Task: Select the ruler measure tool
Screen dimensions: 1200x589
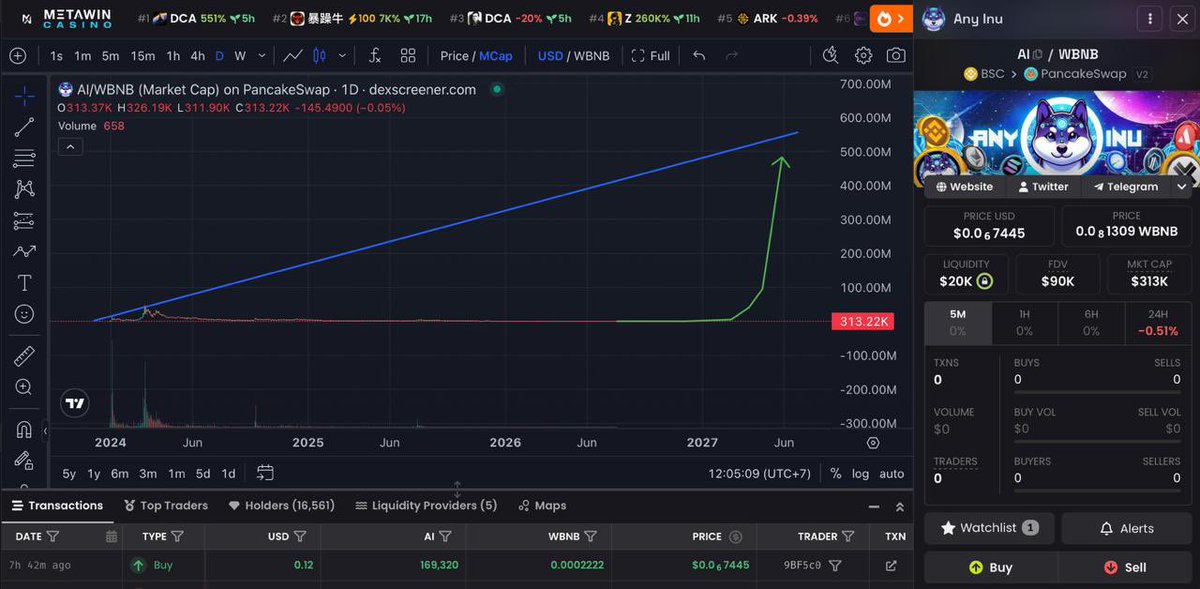Action: coord(24,356)
